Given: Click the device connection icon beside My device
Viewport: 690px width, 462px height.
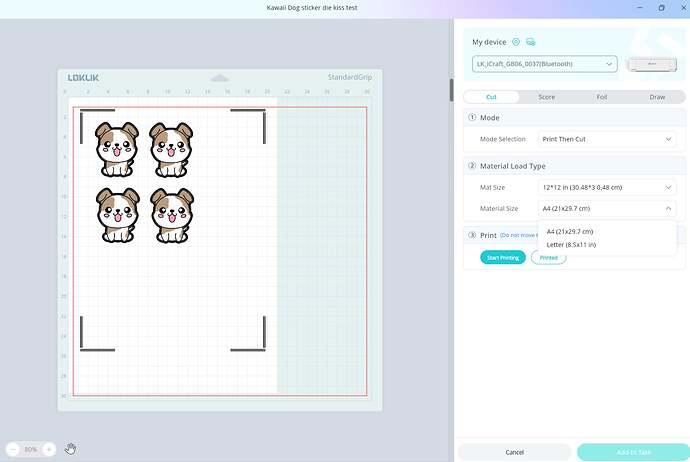Looking at the screenshot, I should pos(530,42).
